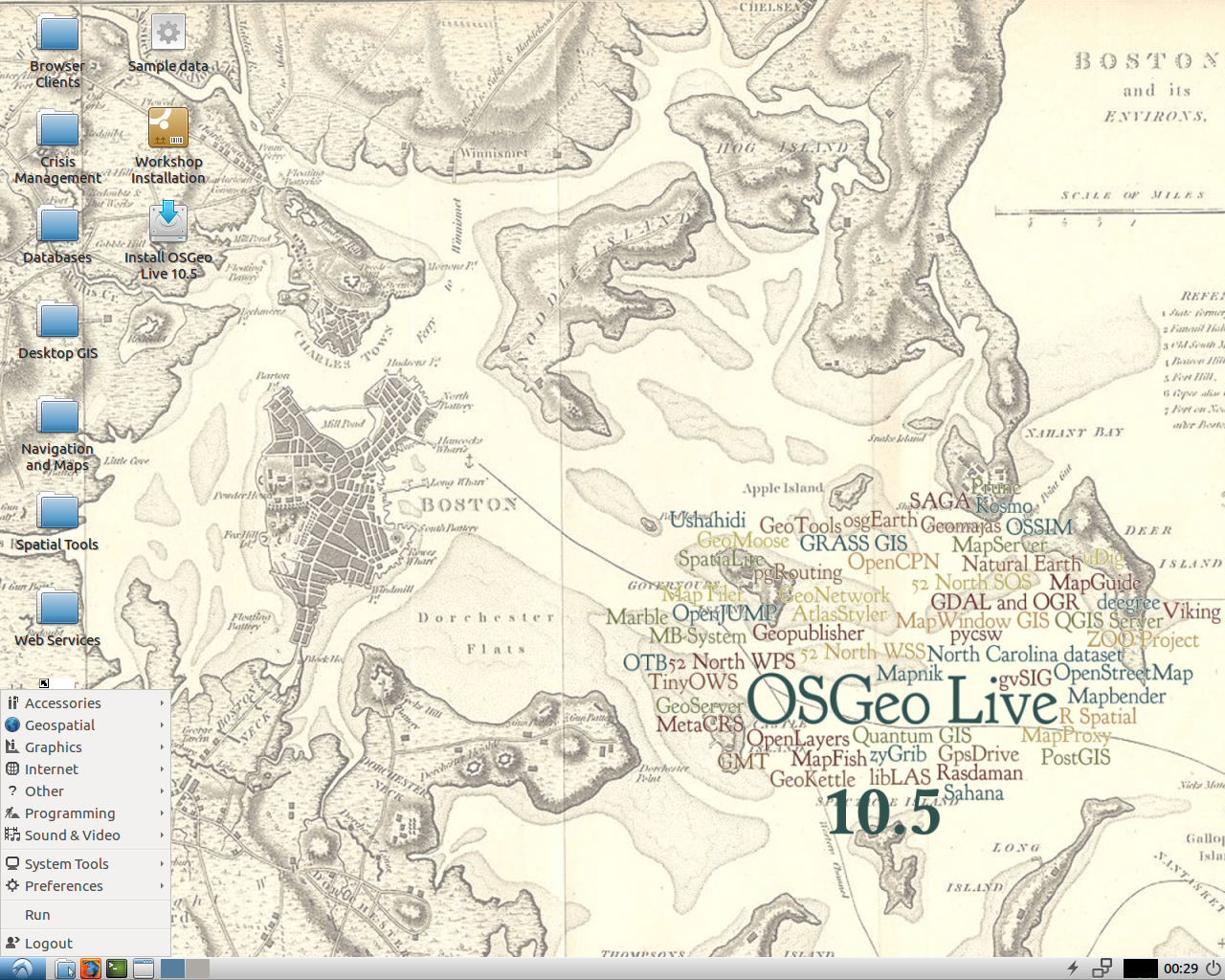The height and width of the screenshot is (980, 1225).
Task: Click the power button in the panel corner
Action: (x=1214, y=969)
